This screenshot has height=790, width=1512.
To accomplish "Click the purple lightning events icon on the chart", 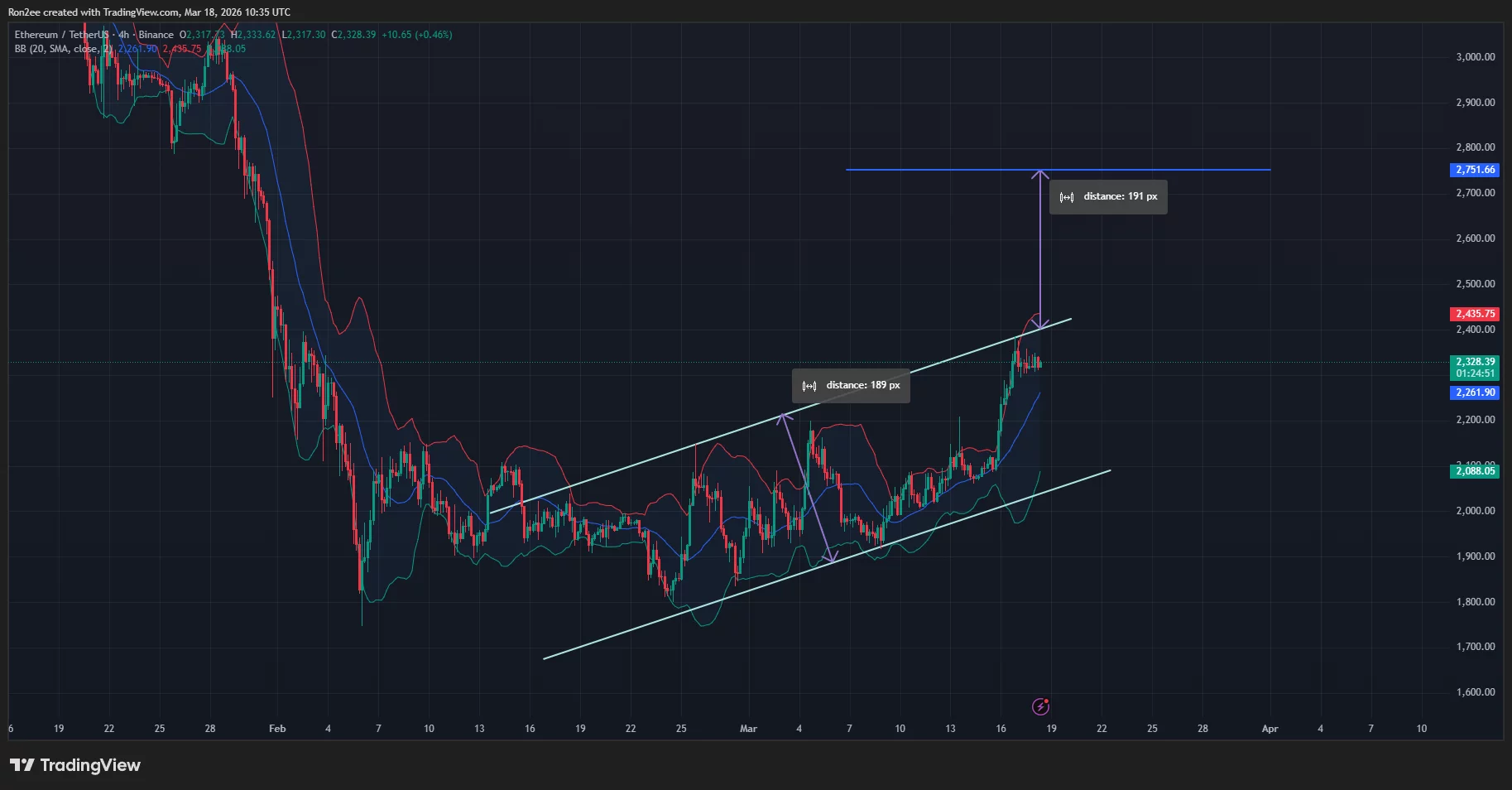I will coord(1042,706).
